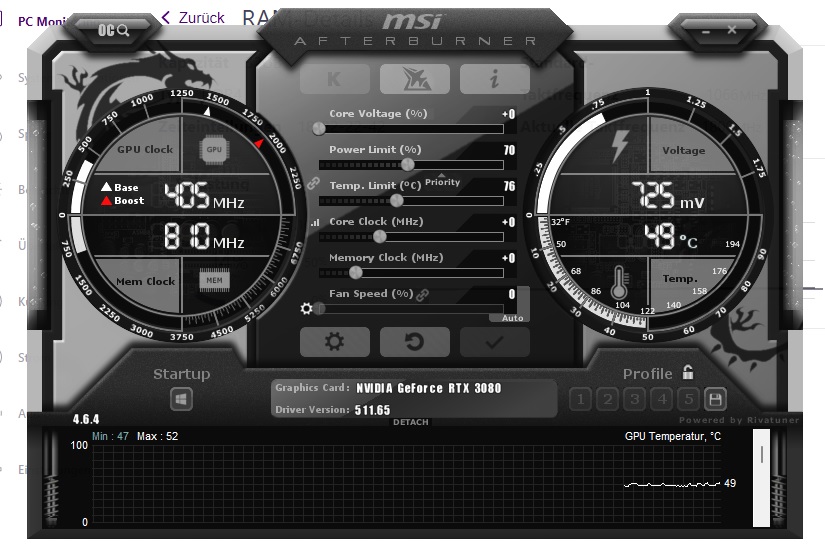Close Afterburner with the X button

(732, 30)
